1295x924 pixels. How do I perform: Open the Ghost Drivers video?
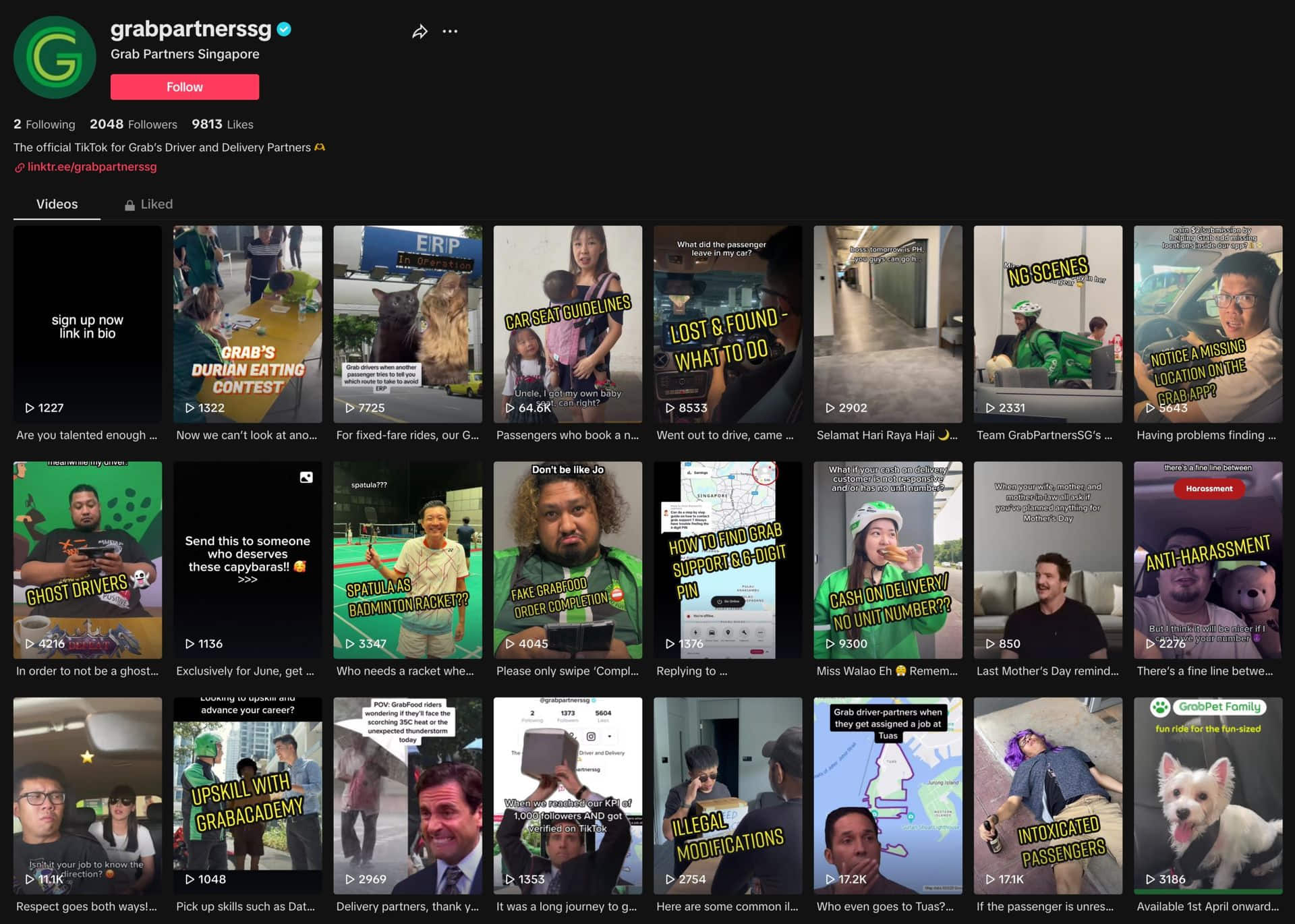[88, 560]
